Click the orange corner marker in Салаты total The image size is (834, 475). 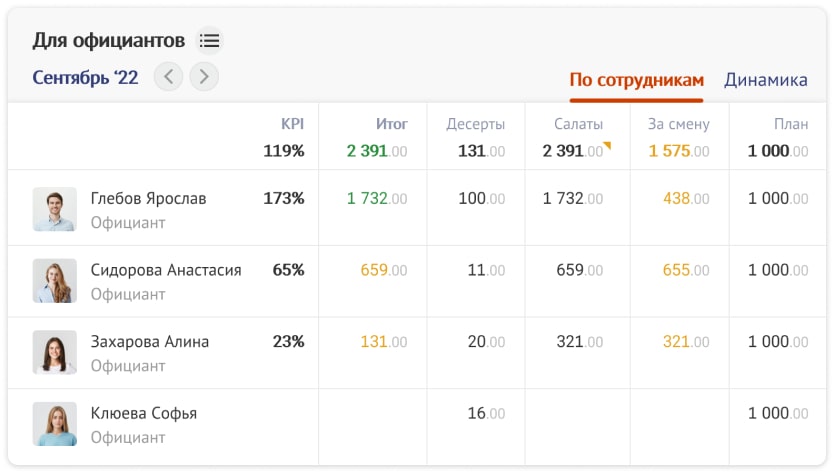(607, 147)
